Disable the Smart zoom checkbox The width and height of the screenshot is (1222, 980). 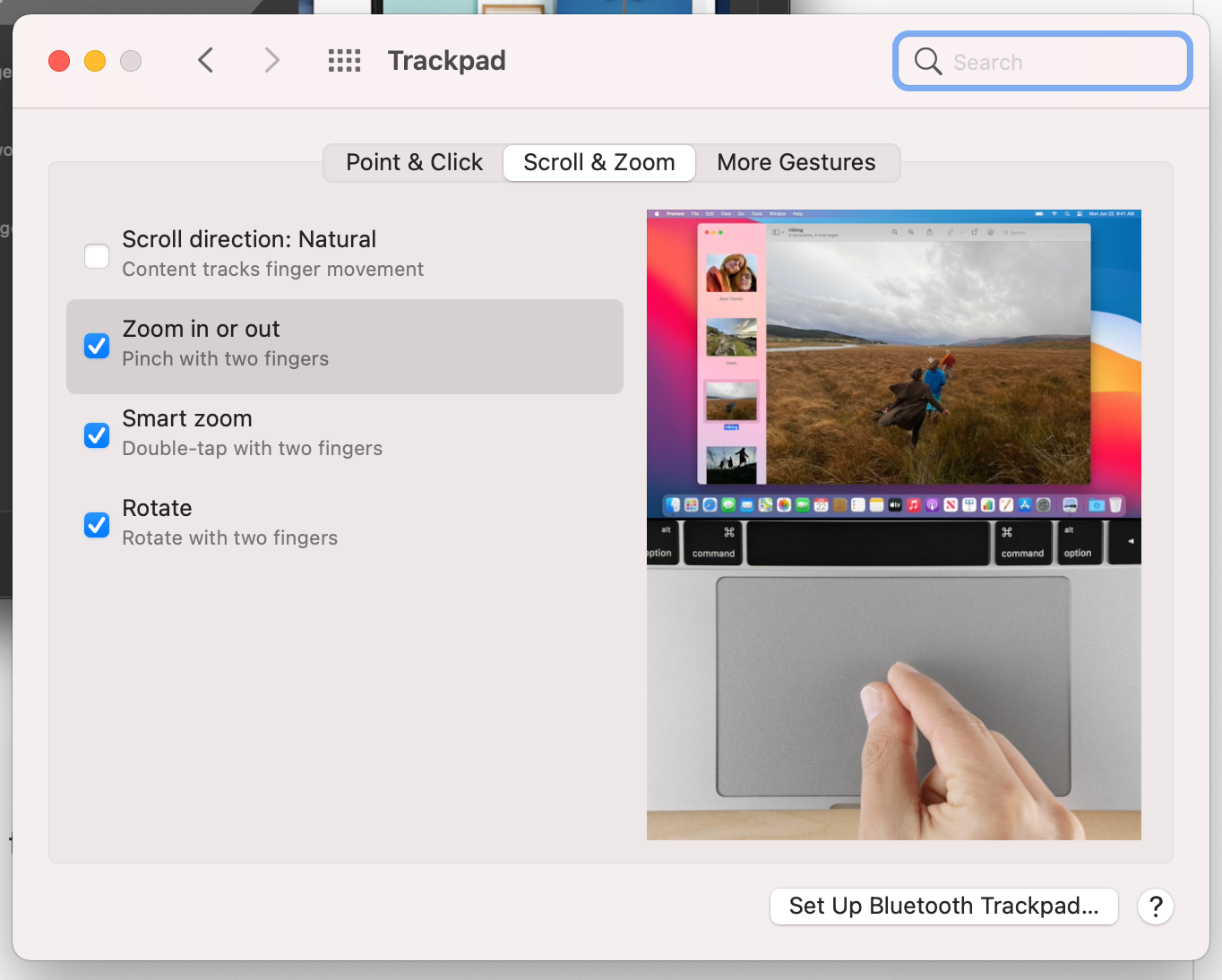click(97, 435)
